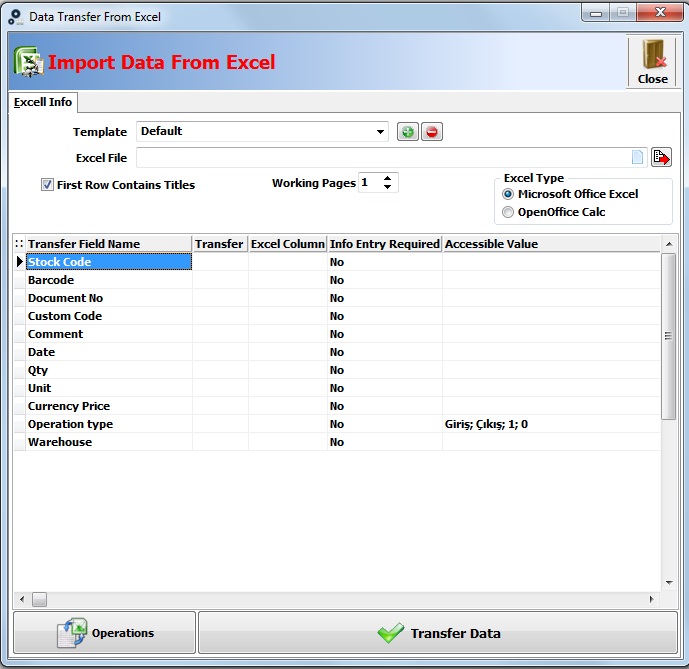Click the vertical scrollbar up arrow

(x=669, y=244)
